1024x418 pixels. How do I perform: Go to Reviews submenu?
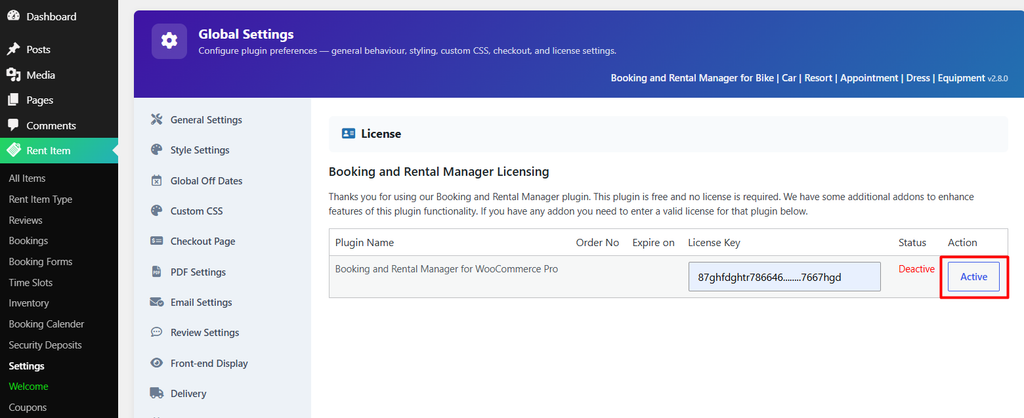point(25,220)
